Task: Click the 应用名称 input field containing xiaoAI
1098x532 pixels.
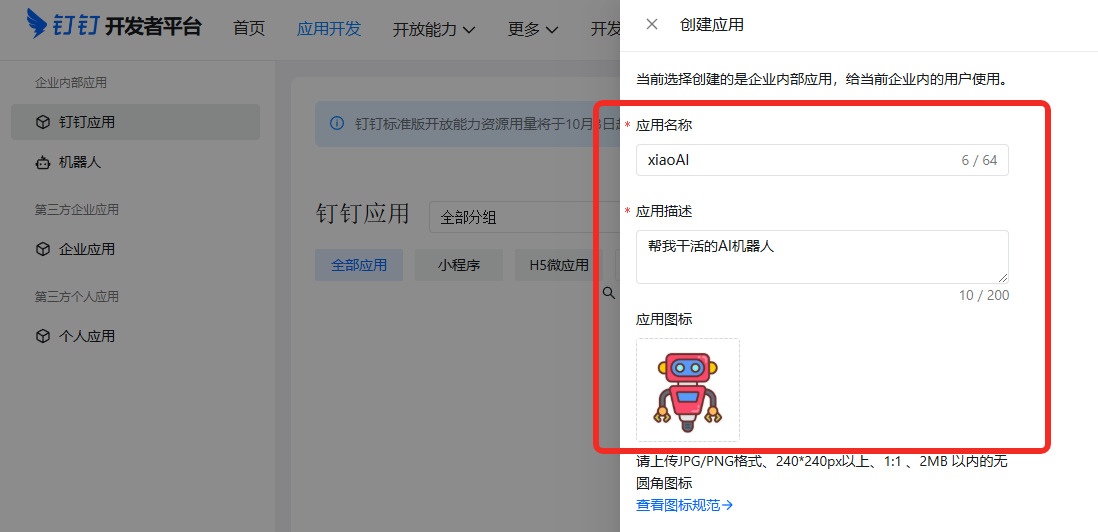Action: (x=800, y=160)
